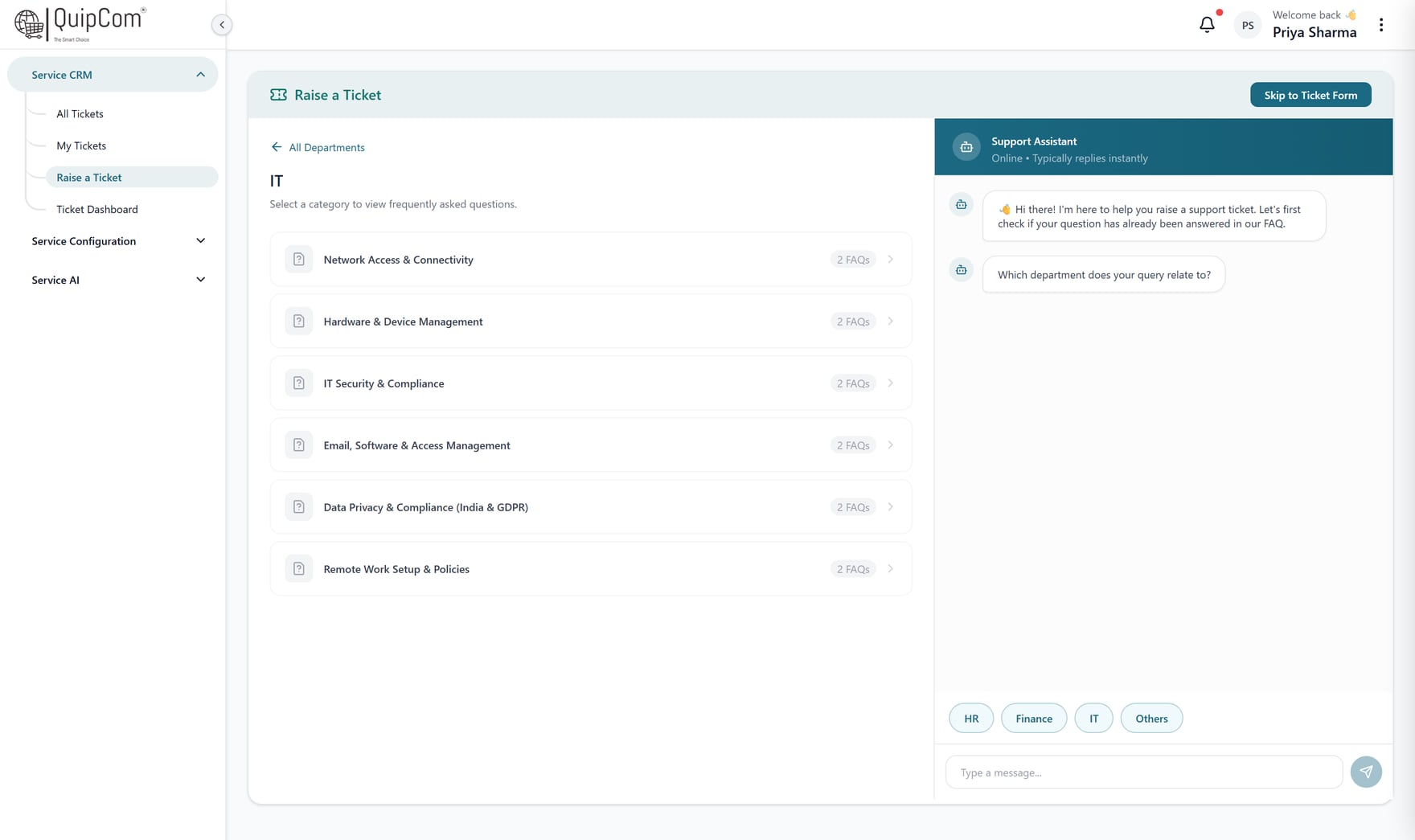This screenshot has width=1415, height=840.
Task: Click the QuipCom logo
Action: 80,24
